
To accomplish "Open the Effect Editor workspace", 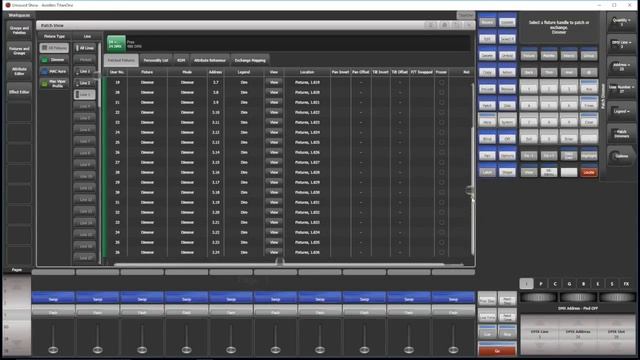I will click(19, 92).
